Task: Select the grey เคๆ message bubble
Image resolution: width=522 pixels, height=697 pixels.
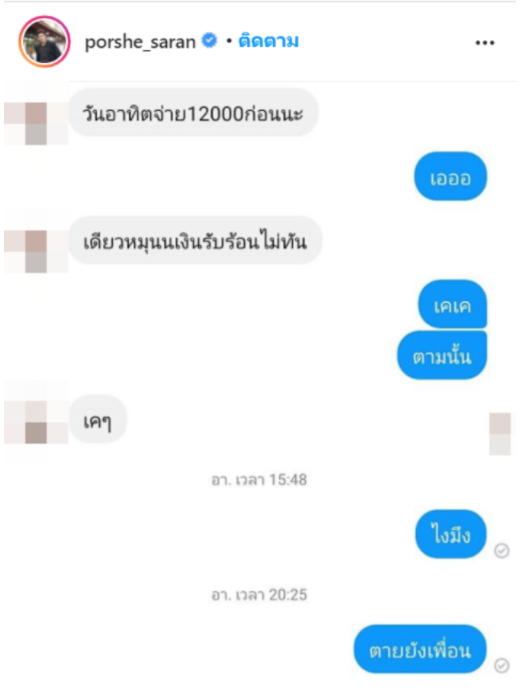Action: 98,419
